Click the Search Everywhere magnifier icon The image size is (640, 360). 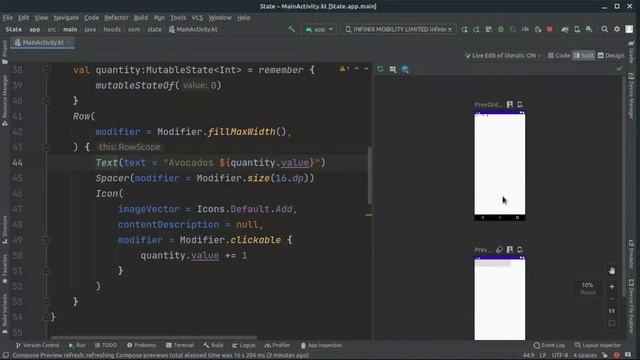(604, 29)
